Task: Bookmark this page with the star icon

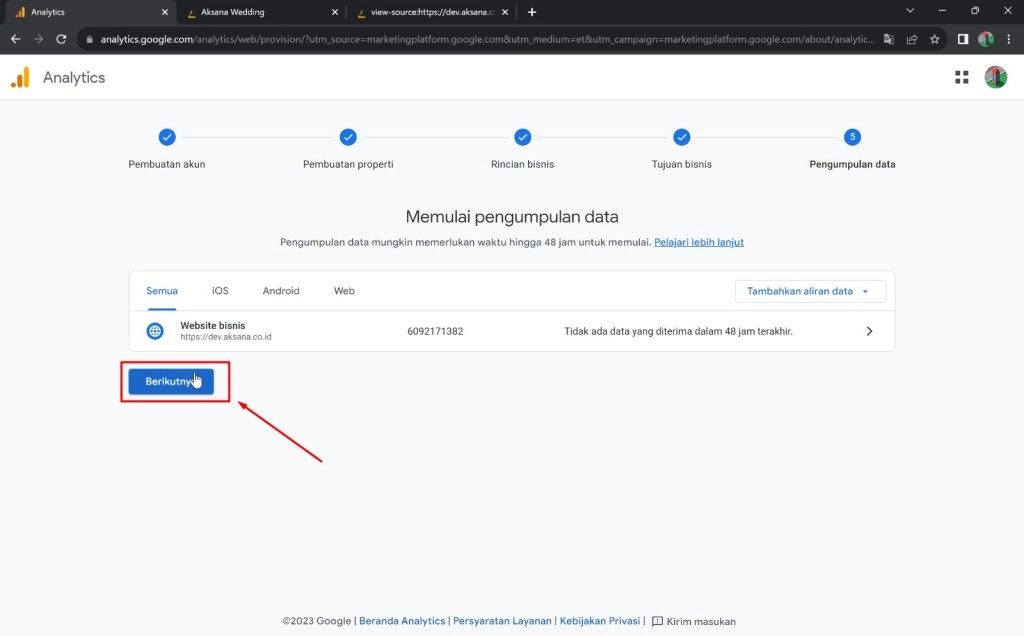Action: (934, 39)
